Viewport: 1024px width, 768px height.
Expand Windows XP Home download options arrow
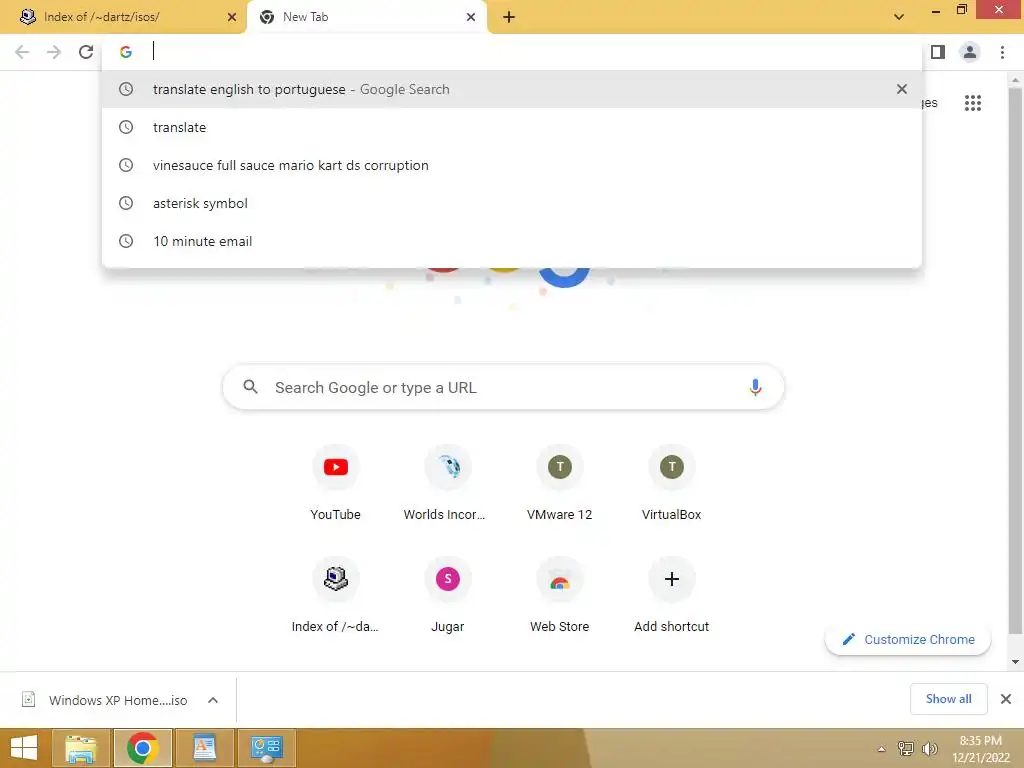213,700
